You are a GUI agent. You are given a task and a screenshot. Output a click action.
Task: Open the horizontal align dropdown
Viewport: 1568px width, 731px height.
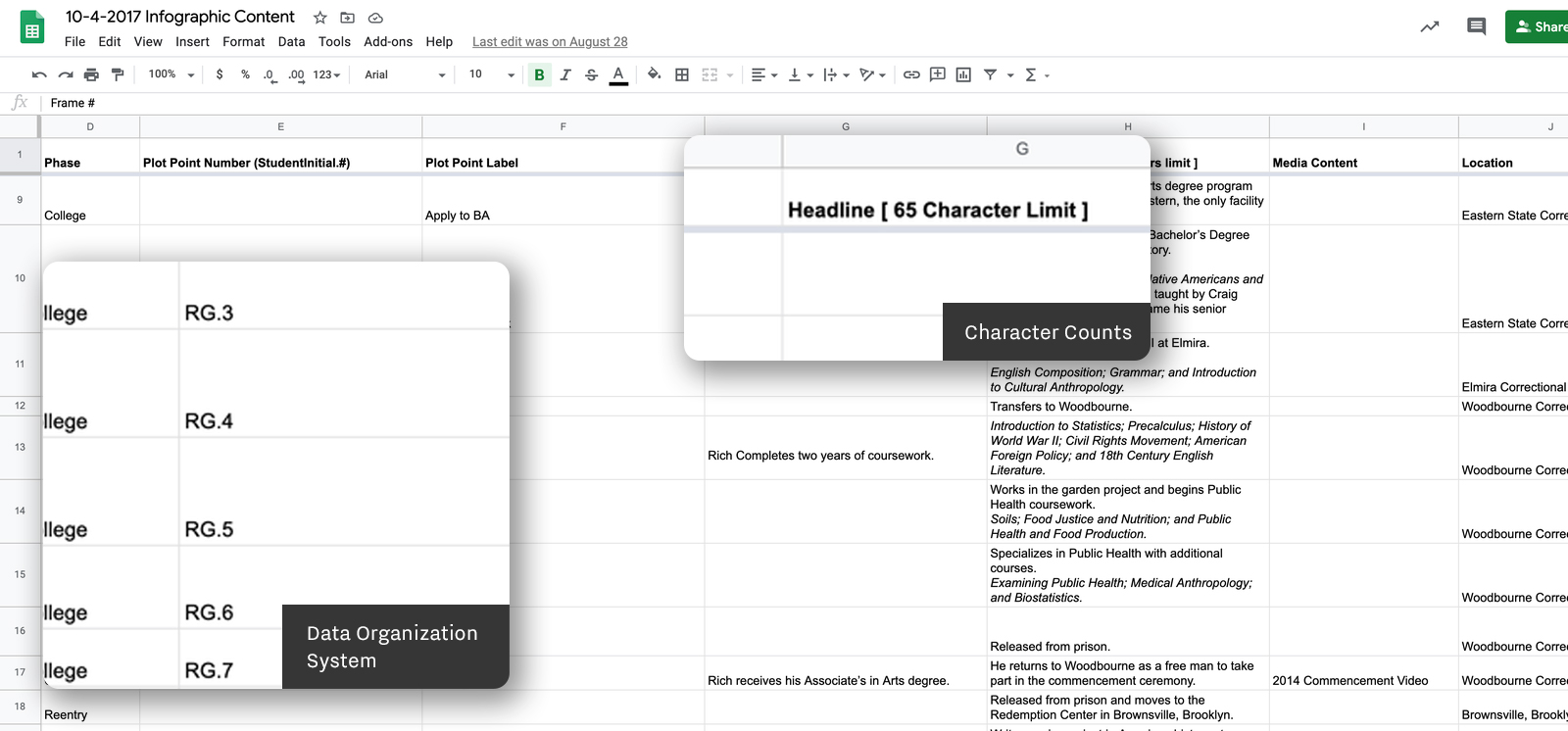[763, 74]
